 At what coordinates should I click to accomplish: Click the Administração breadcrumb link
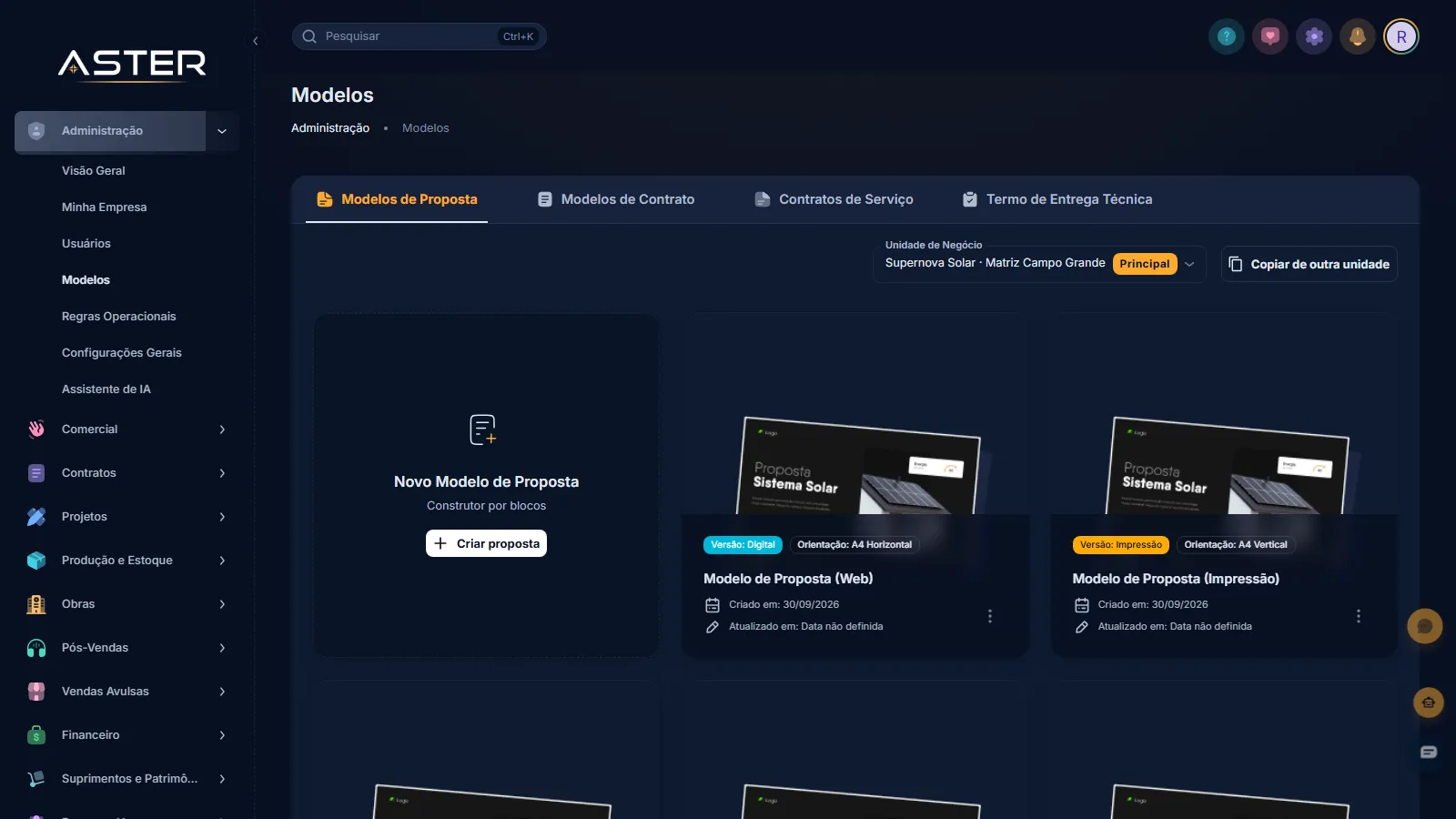(330, 128)
